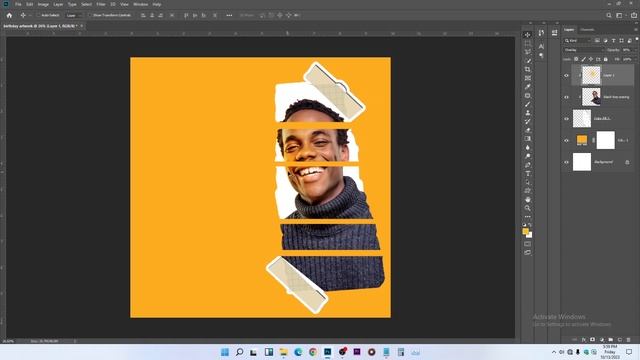Open the taskbar clock and date

(610, 352)
